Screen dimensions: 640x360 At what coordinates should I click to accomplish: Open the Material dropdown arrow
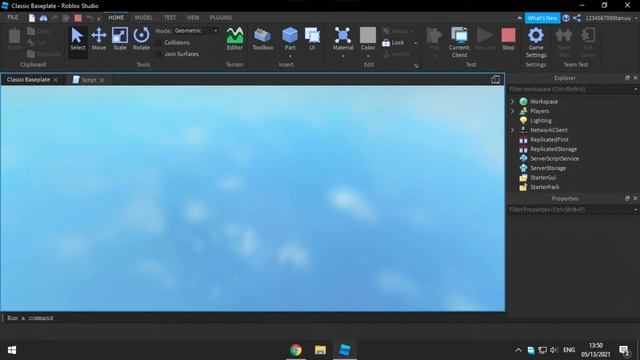tap(343, 56)
